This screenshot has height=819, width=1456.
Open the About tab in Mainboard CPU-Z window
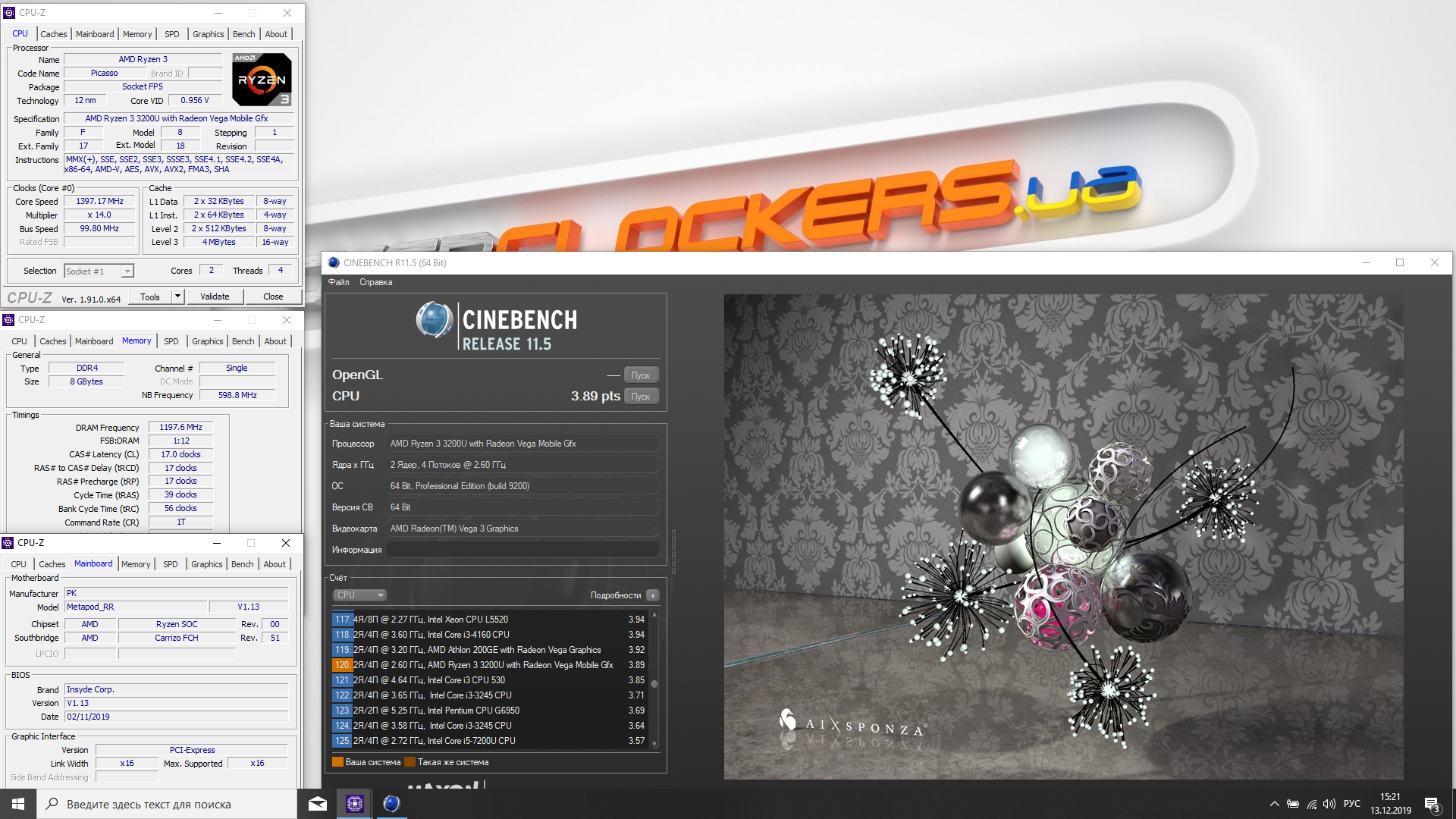pyautogui.click(x=275, y=564)
